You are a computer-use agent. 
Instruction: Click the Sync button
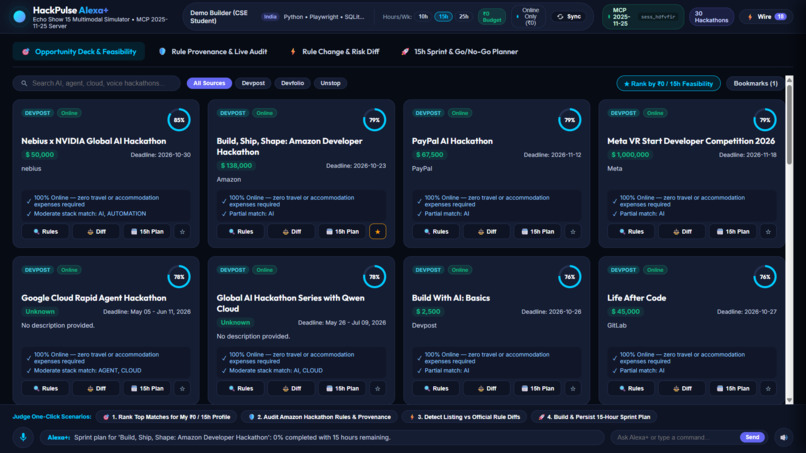coord(569,16)
